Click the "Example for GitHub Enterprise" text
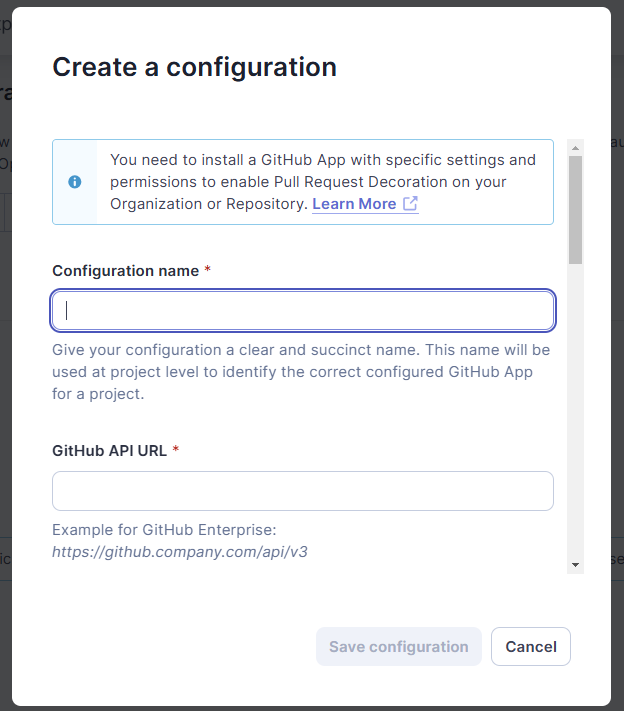Screen dimensions: 624x711 tap(163, 529)
